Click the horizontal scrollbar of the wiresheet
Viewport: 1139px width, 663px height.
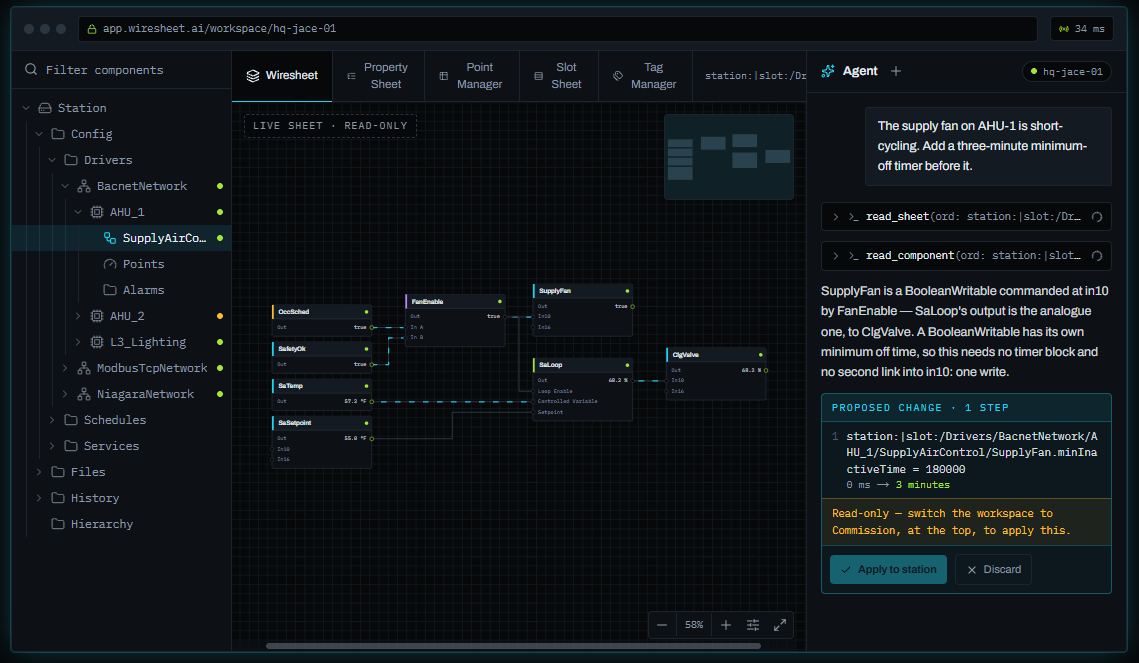513,646
